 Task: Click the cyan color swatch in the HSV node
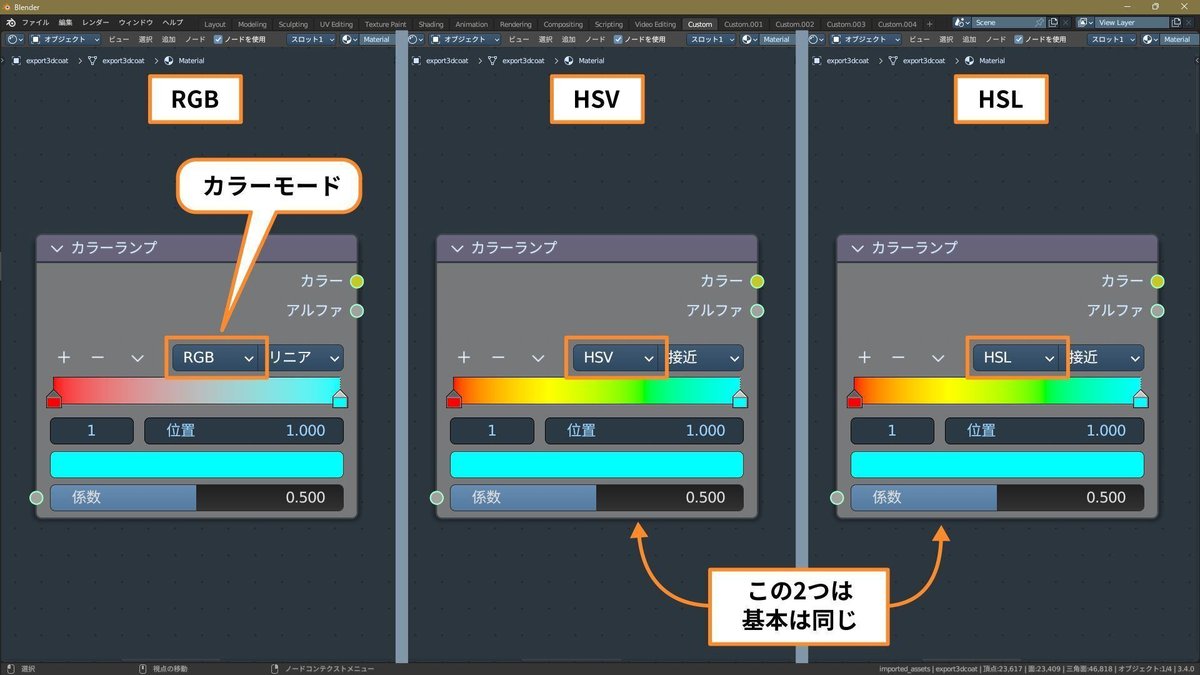click(x=597, y=464)
